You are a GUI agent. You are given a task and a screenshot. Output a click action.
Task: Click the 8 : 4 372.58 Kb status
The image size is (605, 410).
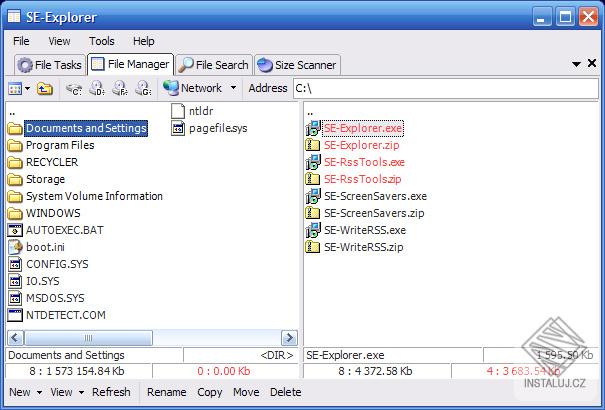point(375,371)
